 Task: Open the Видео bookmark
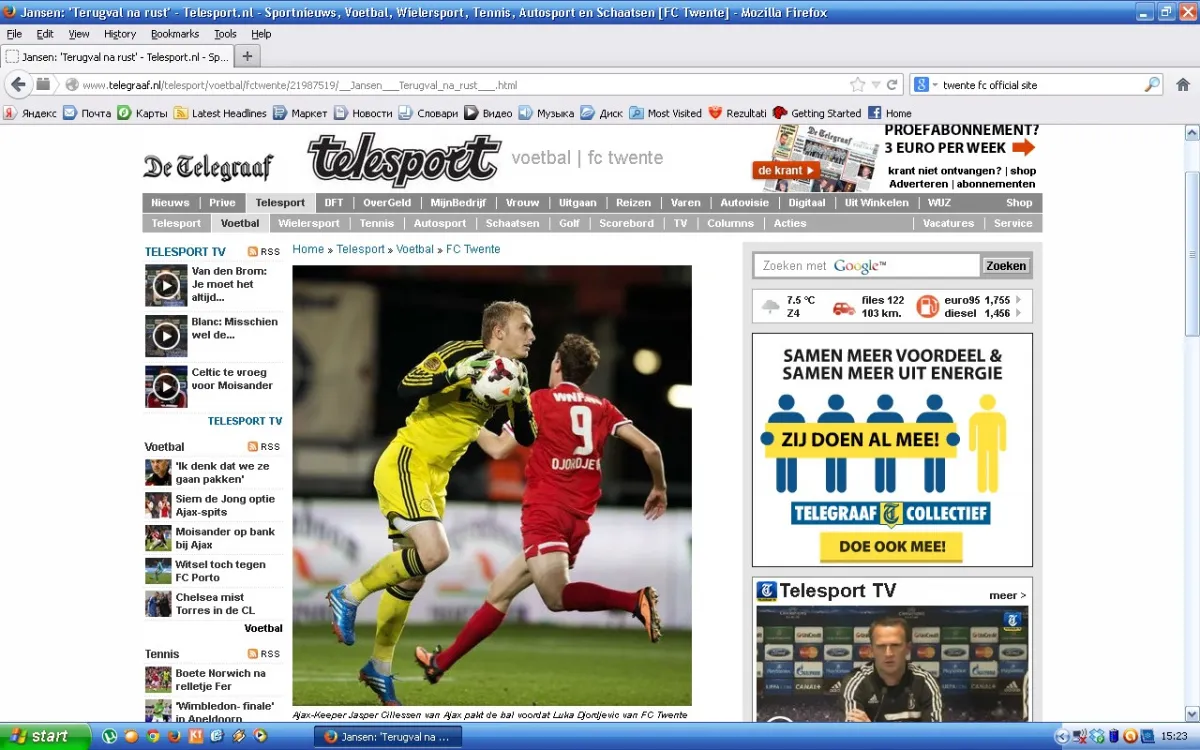pyautogui.click(x=488, y=113)
